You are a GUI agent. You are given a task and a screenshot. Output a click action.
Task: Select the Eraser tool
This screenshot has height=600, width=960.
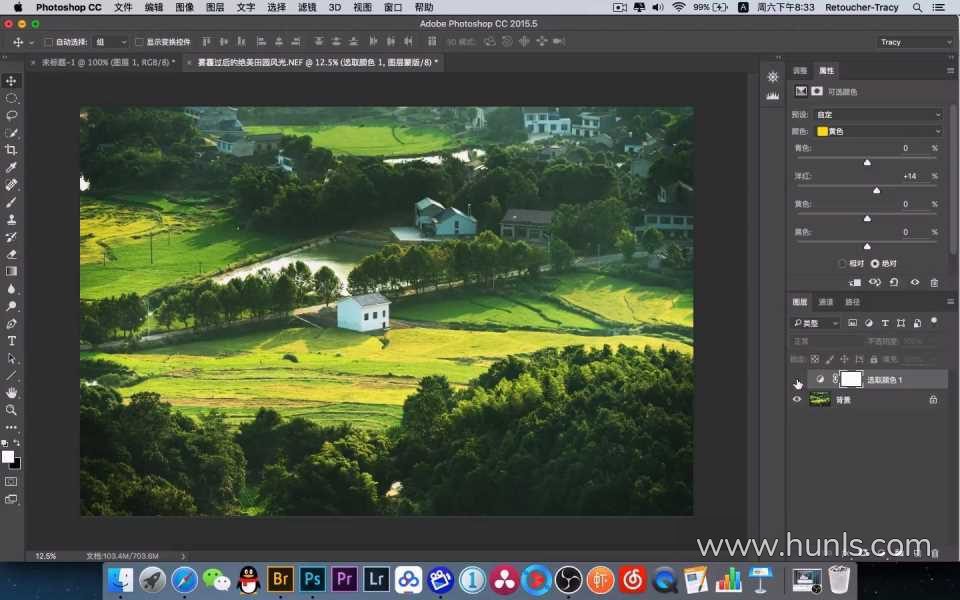pyautogui.click(x=11, y=254)
